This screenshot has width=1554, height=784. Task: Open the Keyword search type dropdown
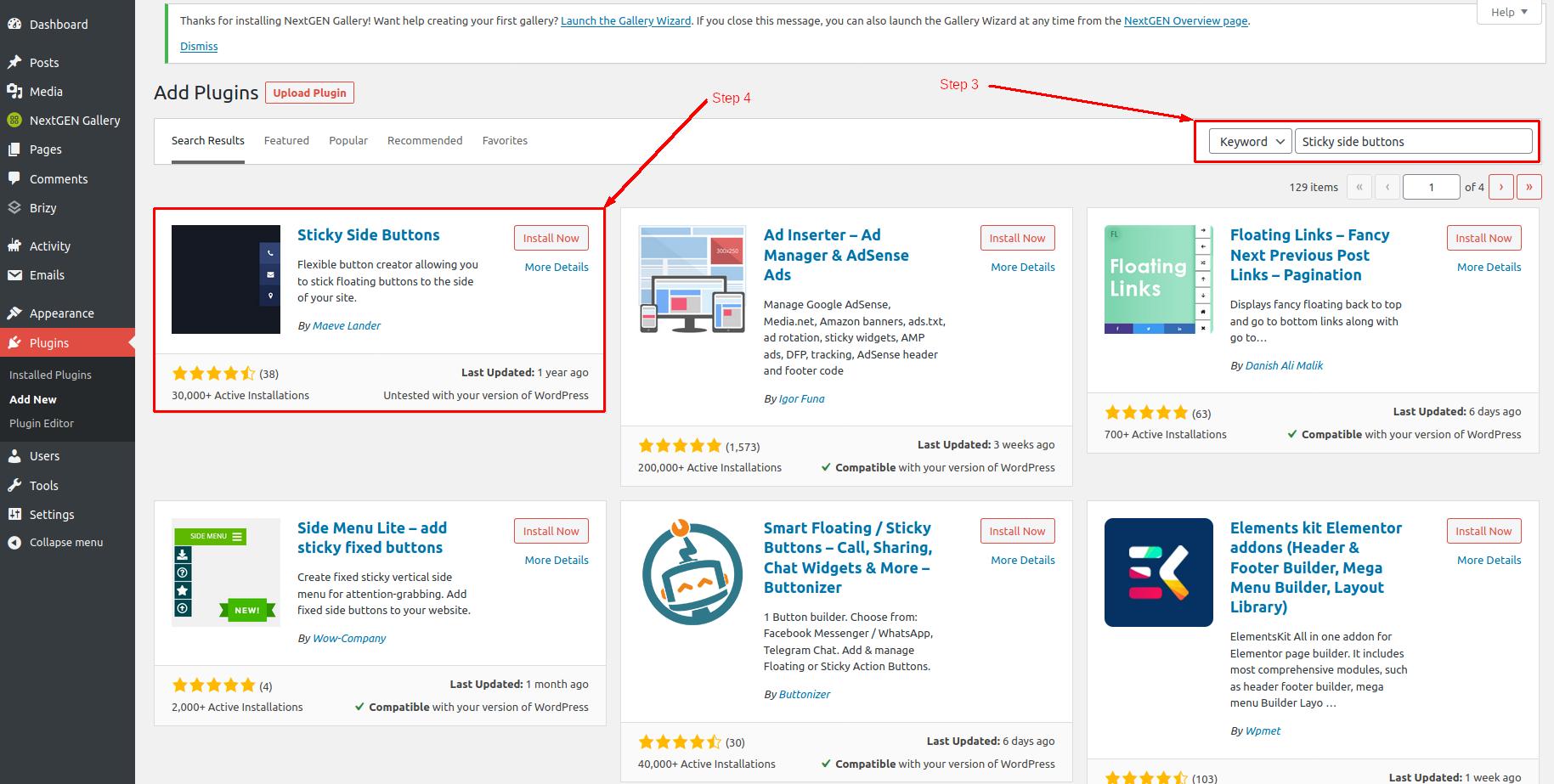click(x=1252, y=142)
